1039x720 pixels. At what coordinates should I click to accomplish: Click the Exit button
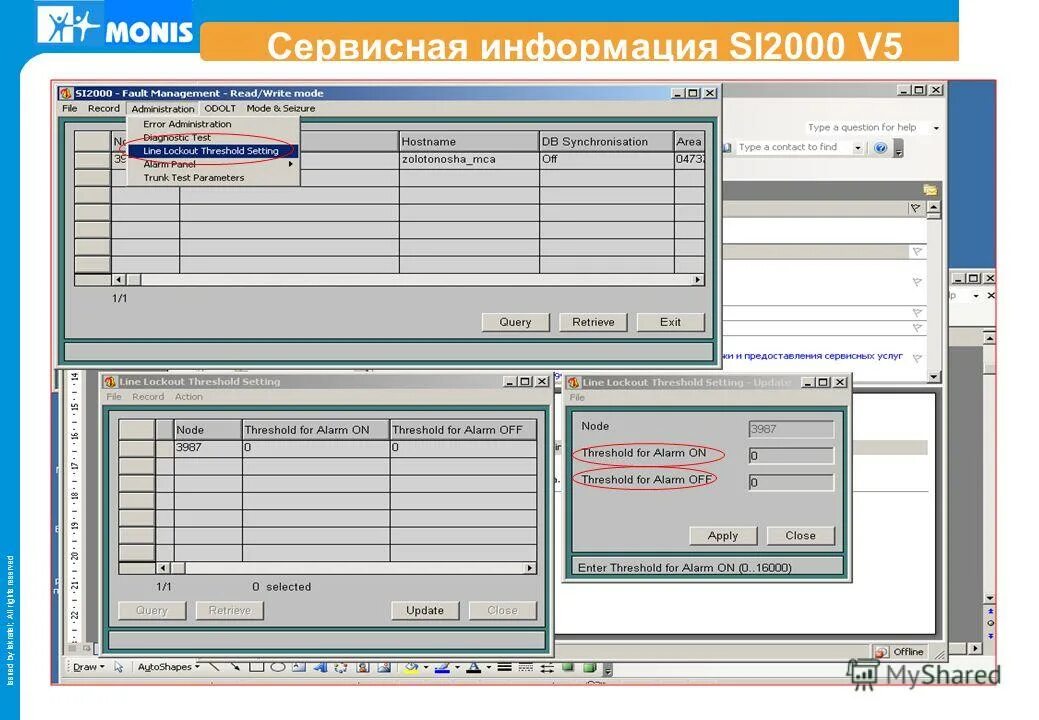[x=670, y=322]
